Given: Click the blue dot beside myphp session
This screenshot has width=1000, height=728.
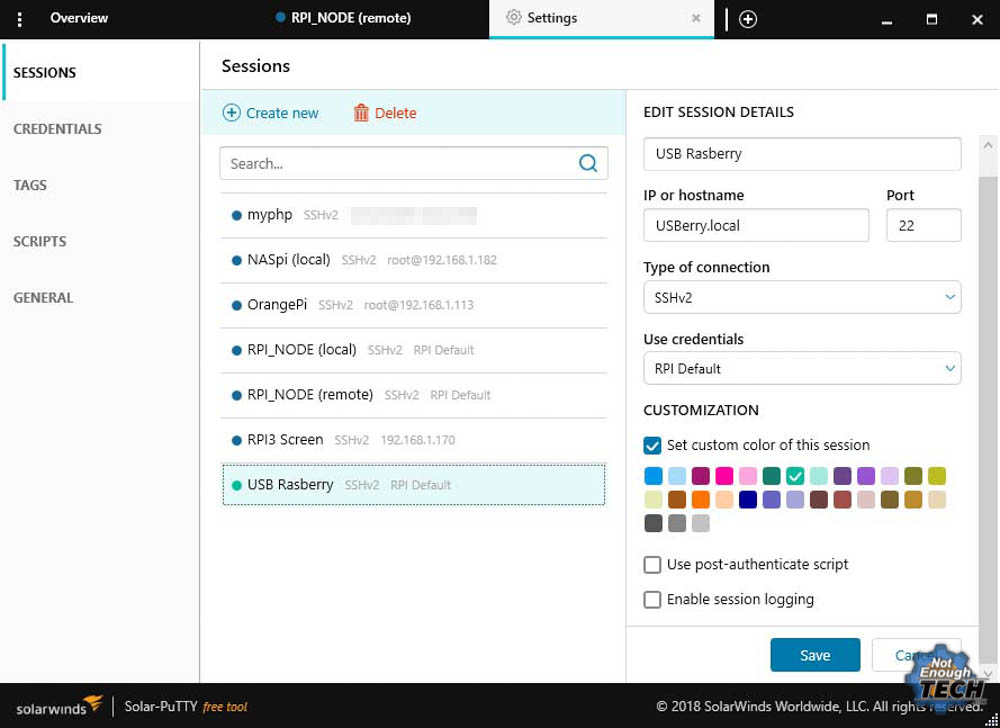Looking at the screenshot, I should pos(237,215).
